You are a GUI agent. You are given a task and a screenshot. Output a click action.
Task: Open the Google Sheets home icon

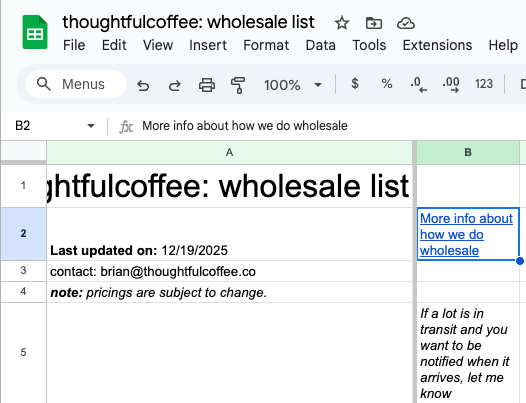pos(35,32)
